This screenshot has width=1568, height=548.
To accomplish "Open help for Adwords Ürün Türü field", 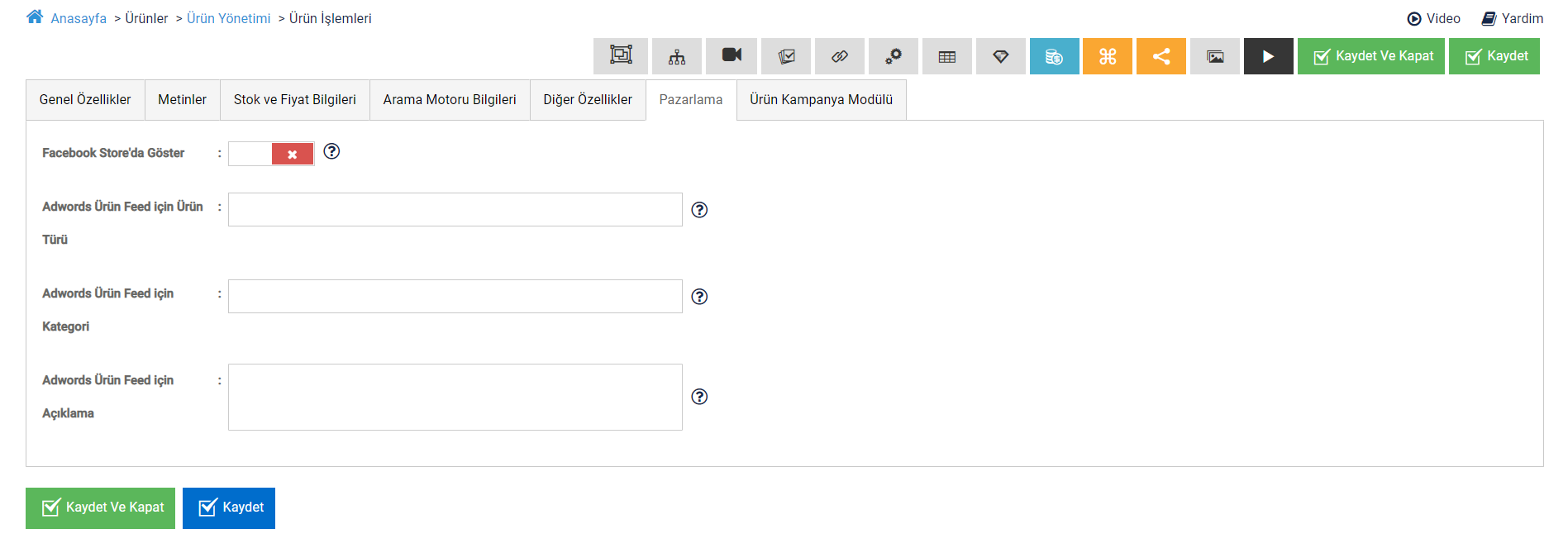I will [699, 210].
